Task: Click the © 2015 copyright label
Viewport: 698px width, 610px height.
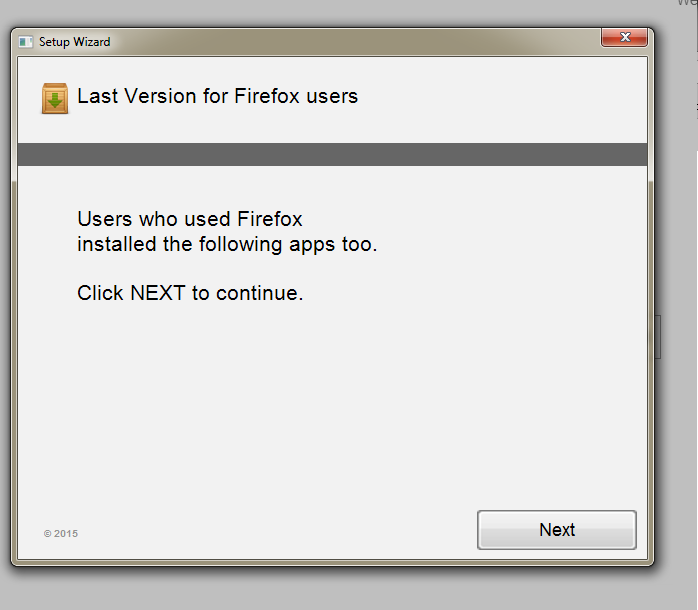Action: (61, 533)
